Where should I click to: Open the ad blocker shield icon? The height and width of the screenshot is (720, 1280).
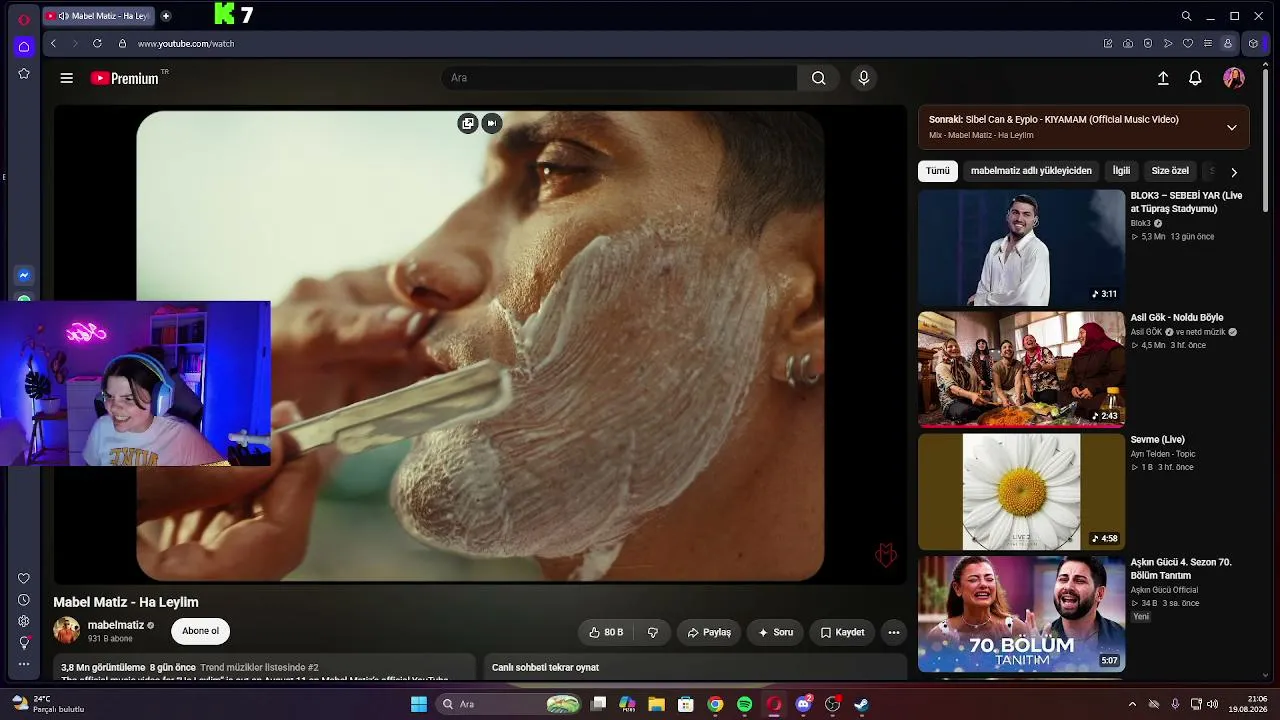click(x=1148, y=44)
